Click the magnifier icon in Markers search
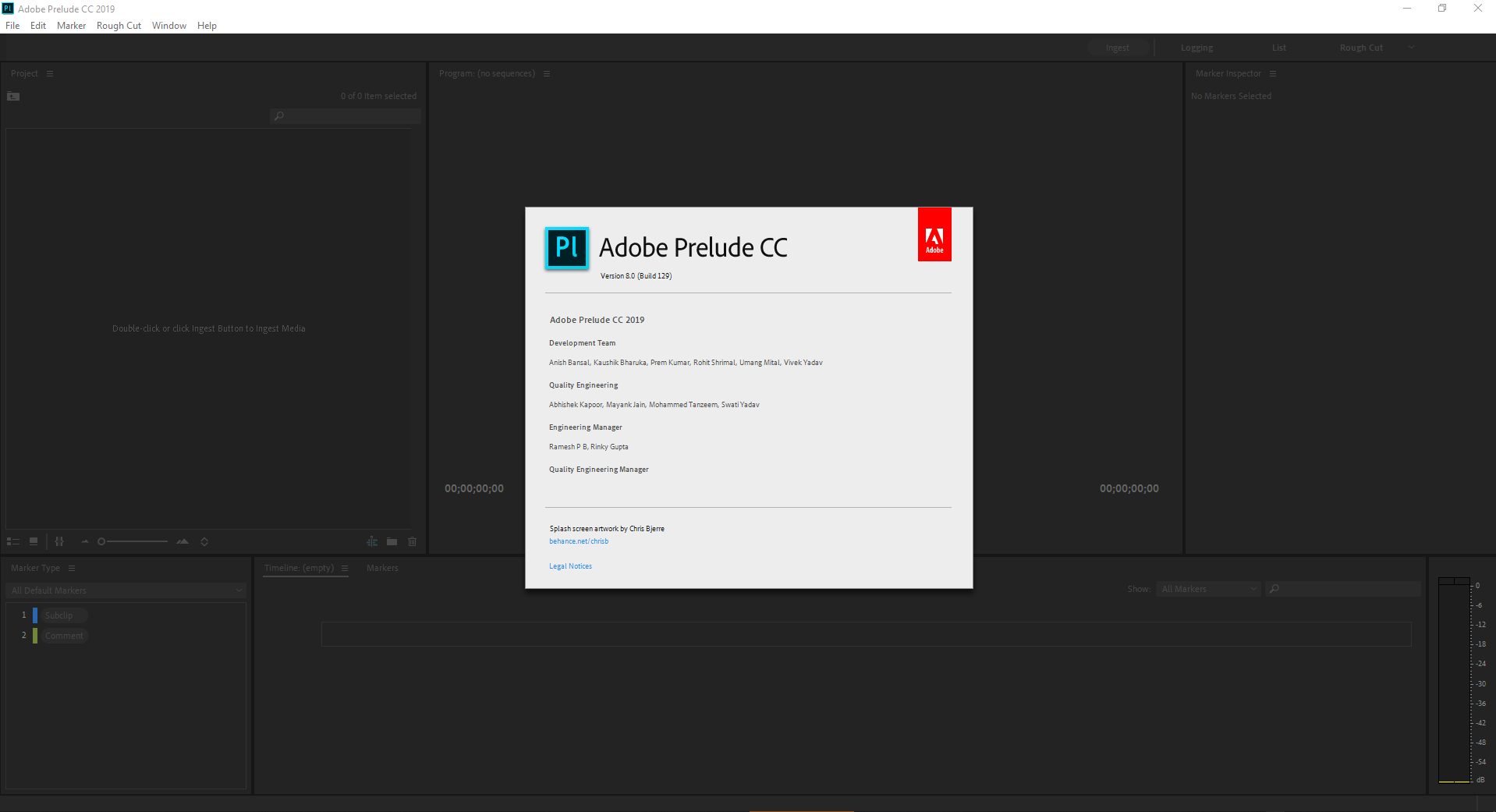 pyautogui.click(x=1274, y=589)
